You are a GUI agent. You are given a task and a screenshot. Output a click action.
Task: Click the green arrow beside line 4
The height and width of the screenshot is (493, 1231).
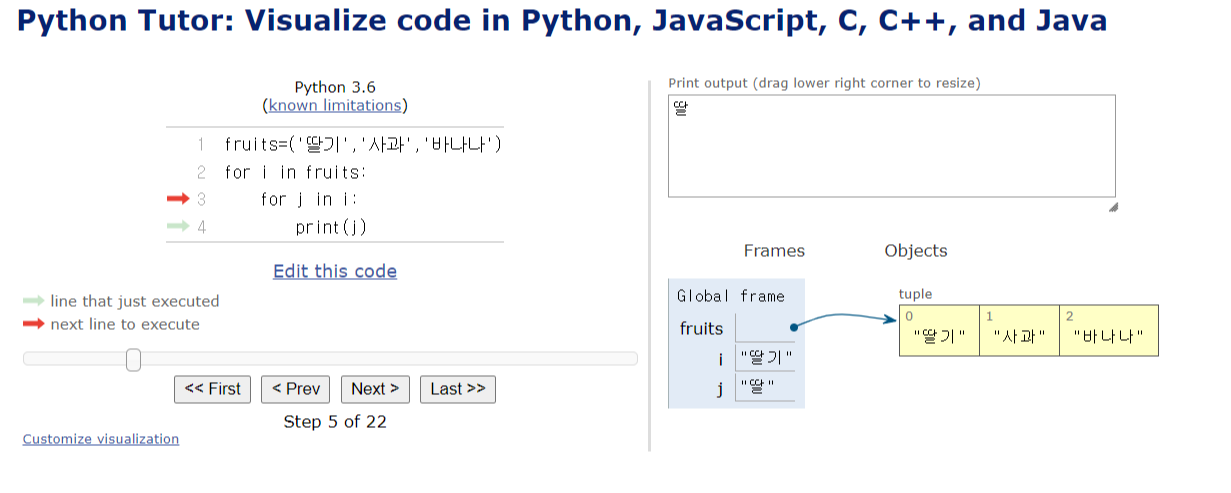[x=178, y=227]
